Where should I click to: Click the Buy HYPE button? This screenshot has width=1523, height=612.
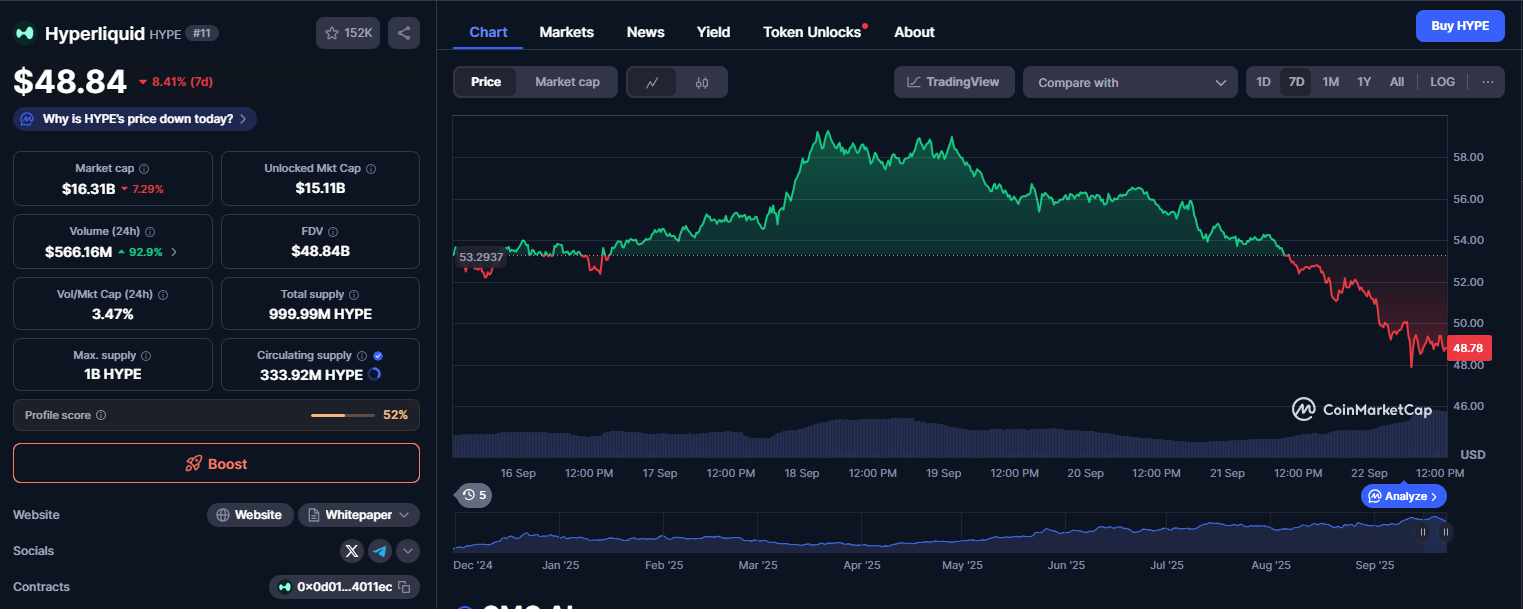tap(1460, 26)
